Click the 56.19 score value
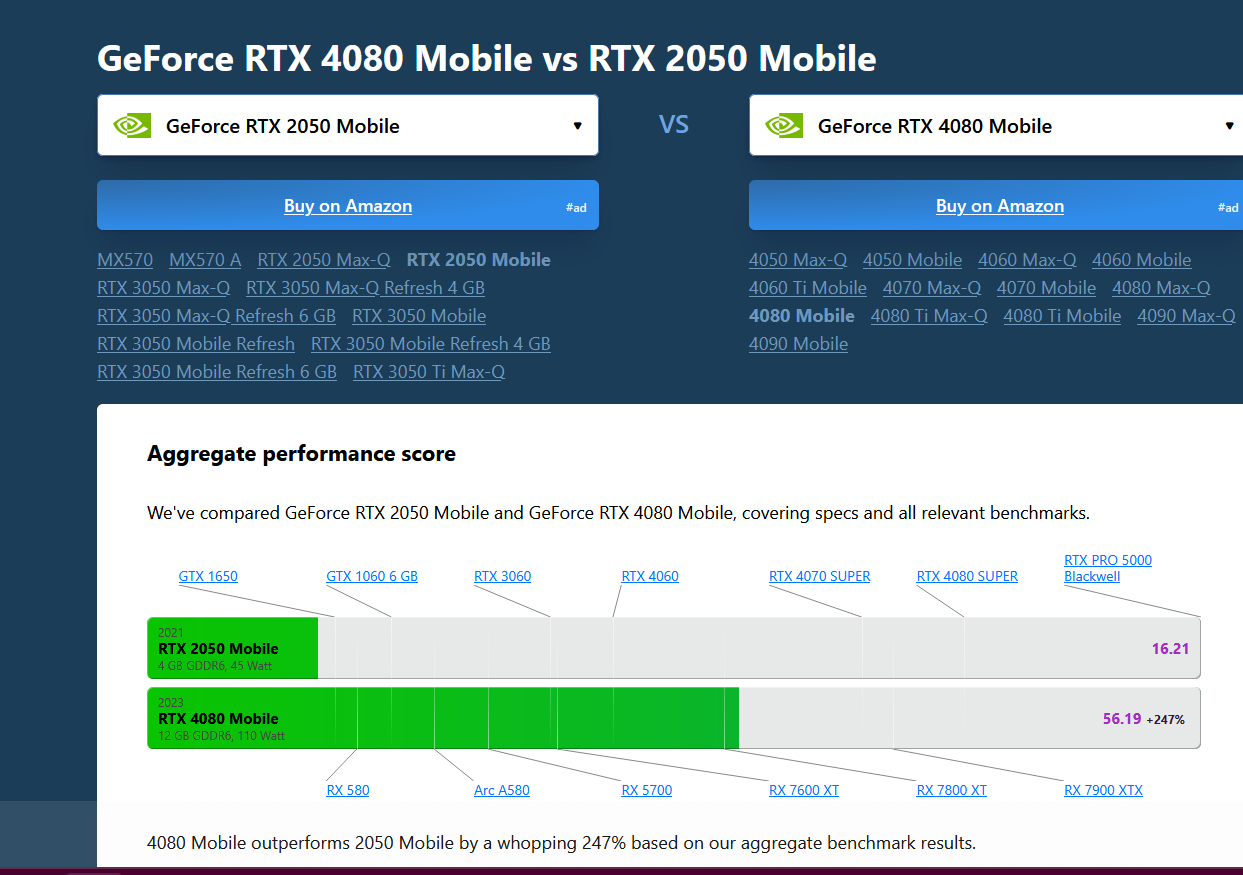The height and width of the screenshot is (875, 1243). 1122,718
